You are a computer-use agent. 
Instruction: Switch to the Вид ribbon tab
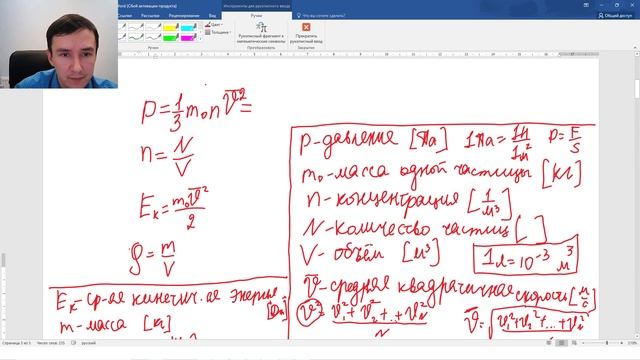[212, 16]
